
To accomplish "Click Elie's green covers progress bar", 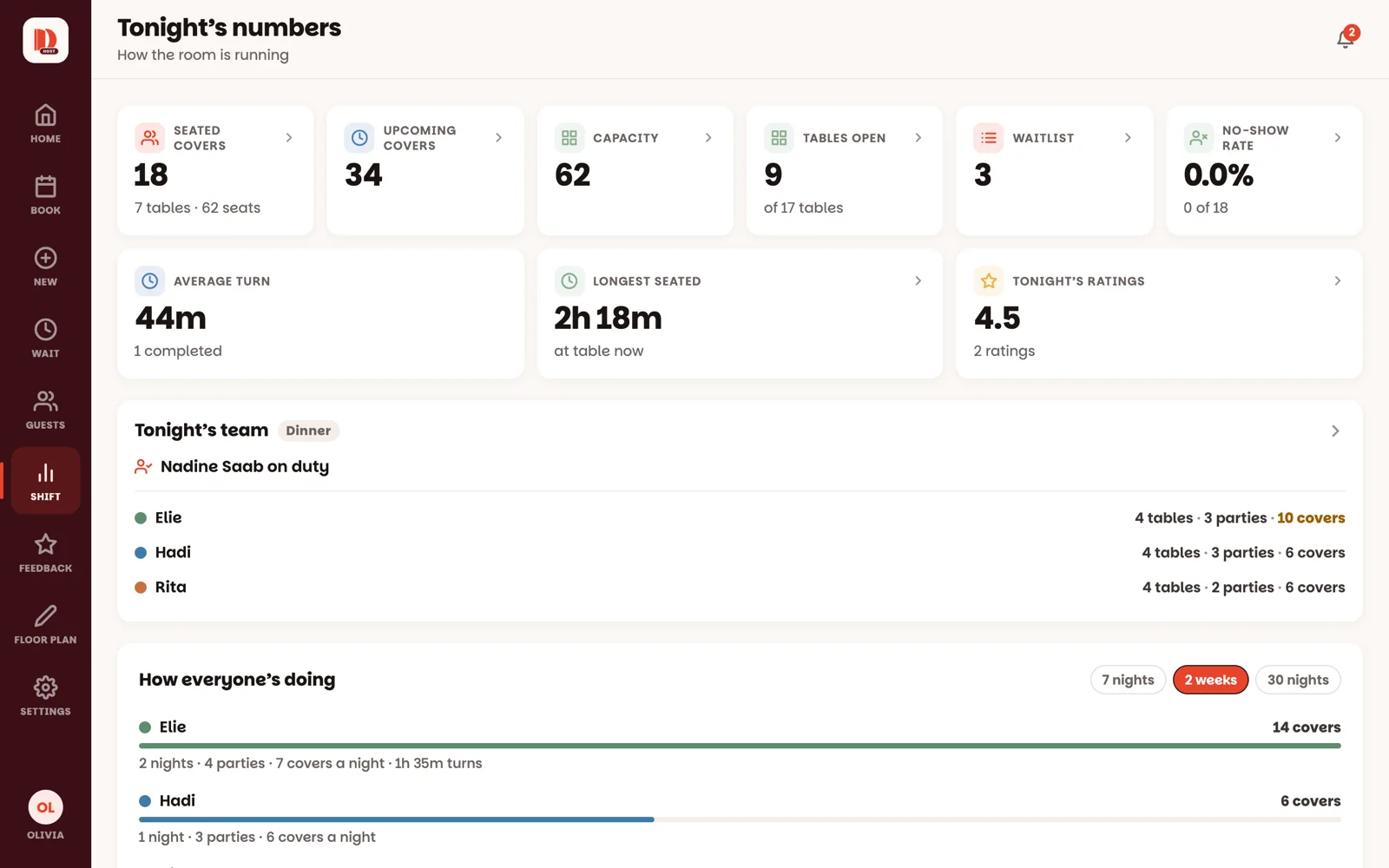I will click(740, 746).
